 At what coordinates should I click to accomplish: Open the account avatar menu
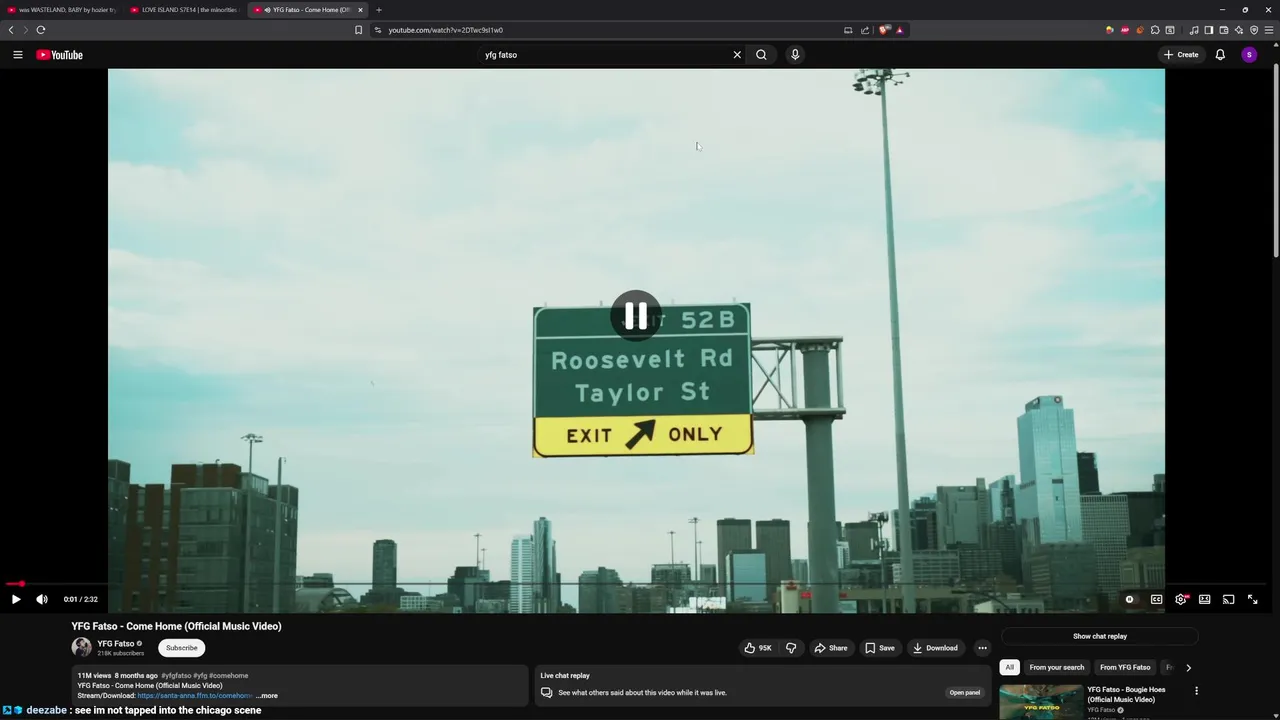coord(1249,55)
